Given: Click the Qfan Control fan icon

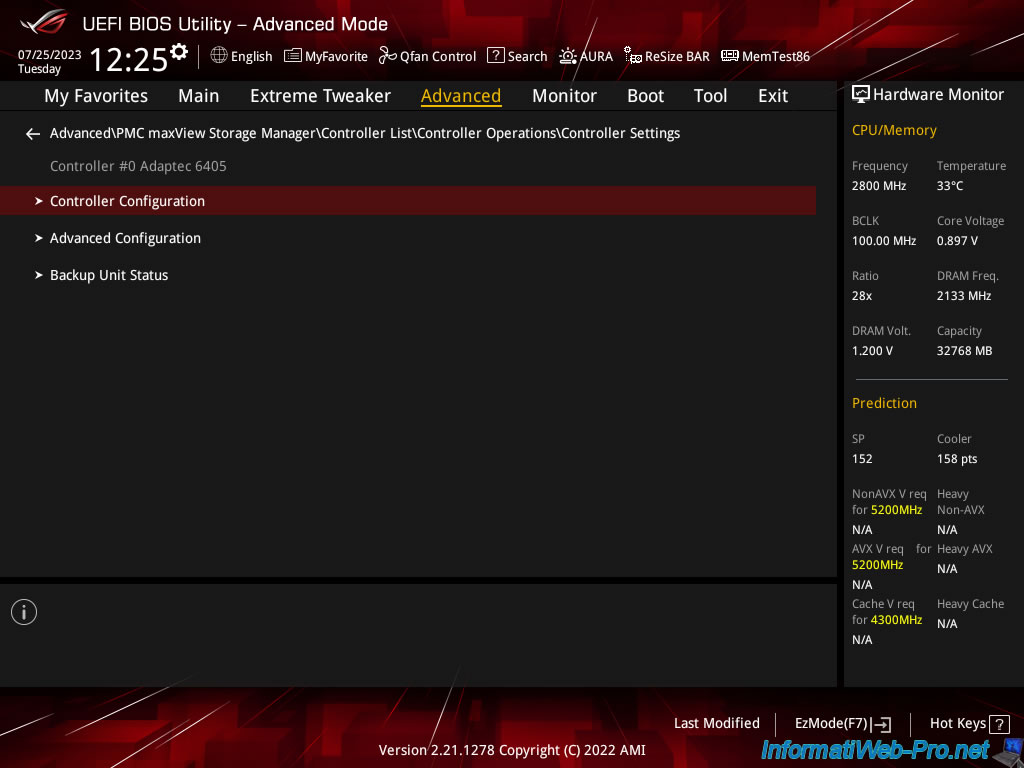Looking at the screenshot, I should (388, 56).
